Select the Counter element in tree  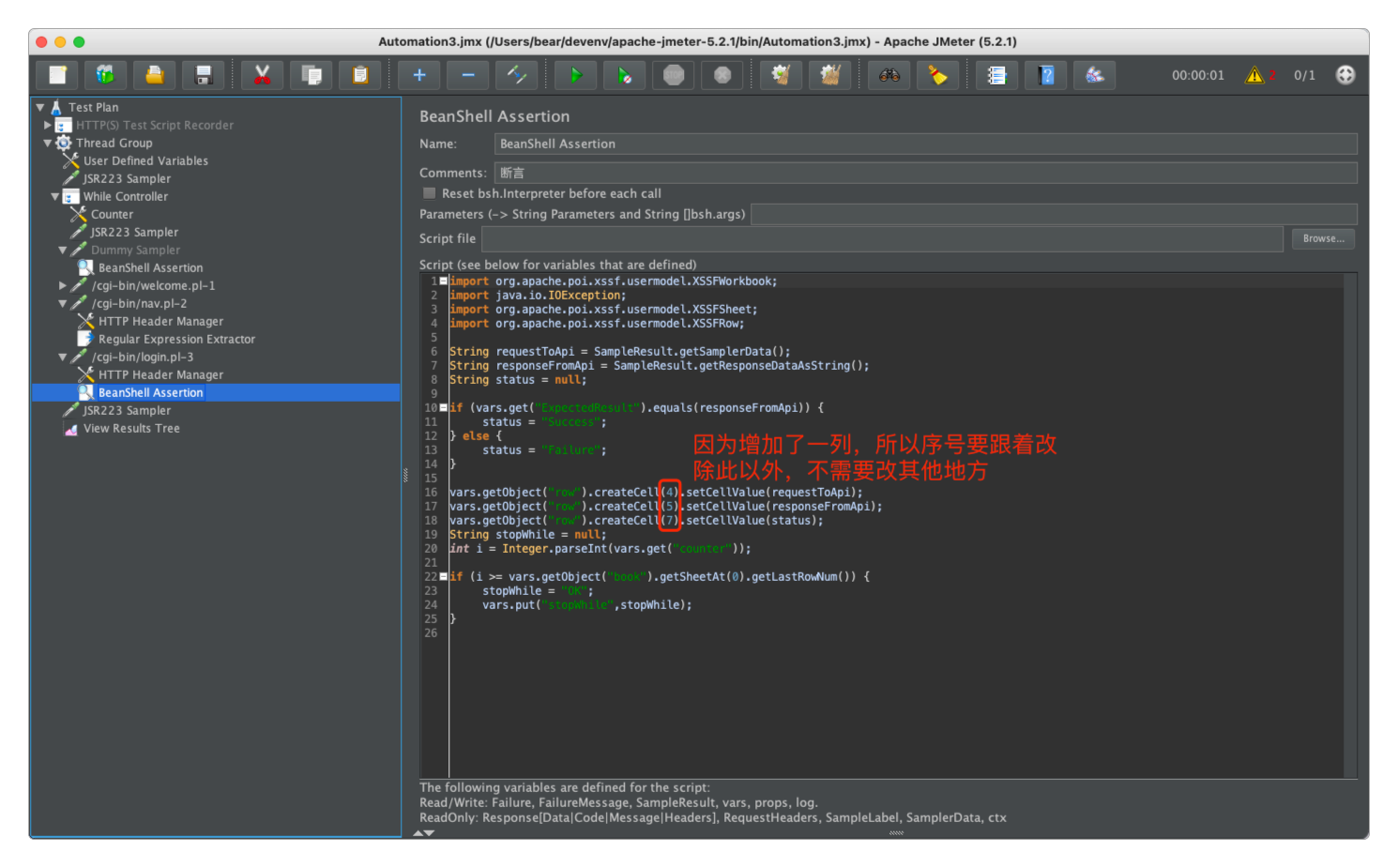click(112, 214)
